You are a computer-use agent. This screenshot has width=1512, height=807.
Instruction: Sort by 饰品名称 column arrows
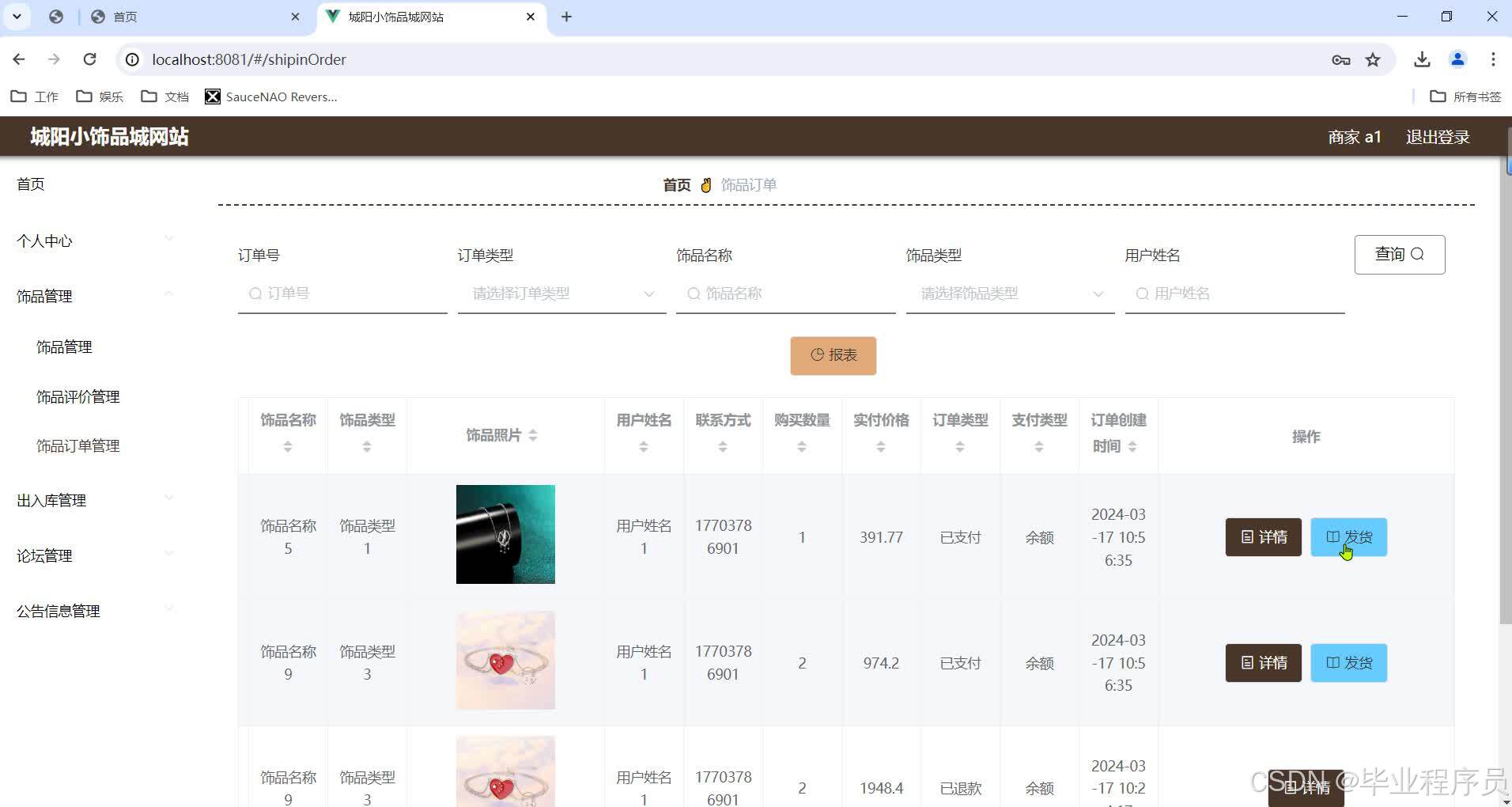pyautogui.click(x=288, y=447)
